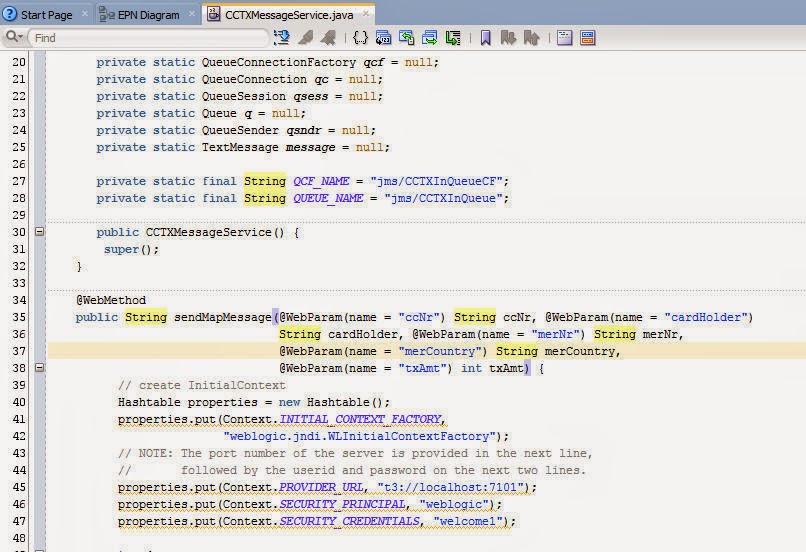This screenshot has height=552, width=806.
Task: Click the SECURITY_PRINCIPAL constant
Action: tap(342, 504)
